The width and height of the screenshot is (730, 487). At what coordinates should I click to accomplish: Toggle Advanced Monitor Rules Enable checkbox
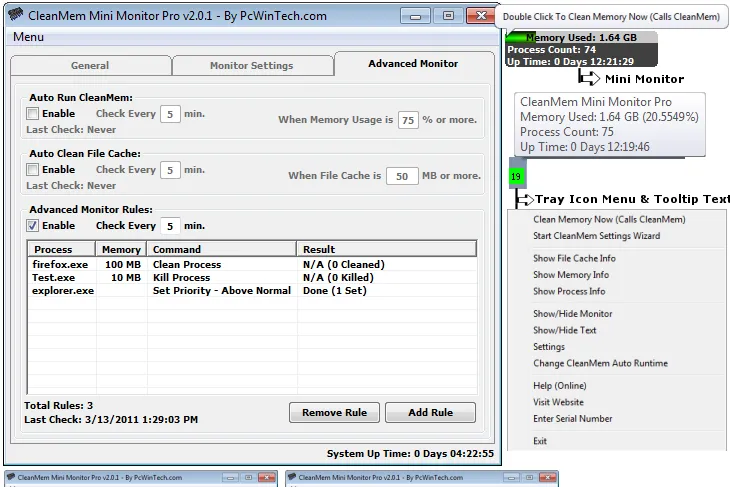pos(33,225)
